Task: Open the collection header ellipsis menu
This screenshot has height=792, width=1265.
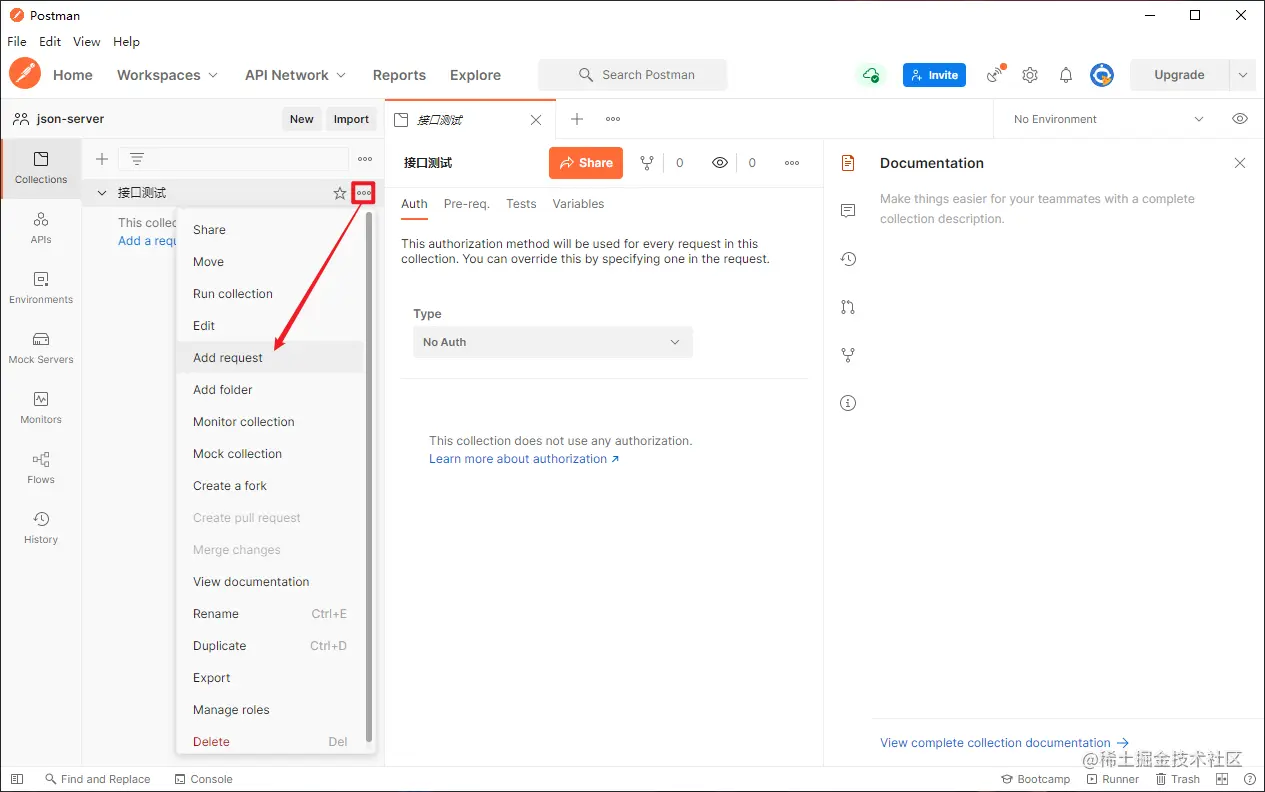Action: click(x=792, y=163)
